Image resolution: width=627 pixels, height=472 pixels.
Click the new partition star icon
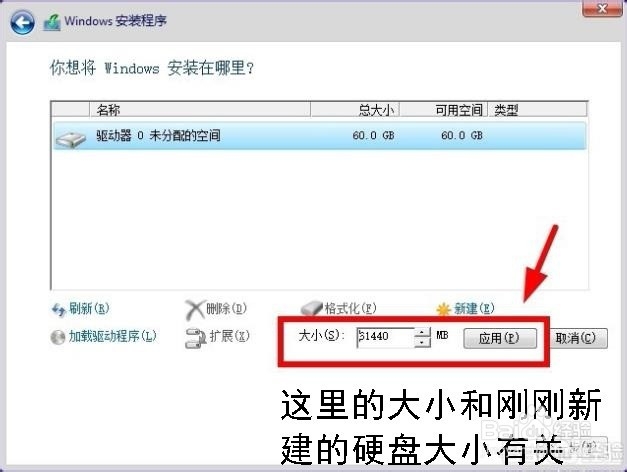coord(443,310)
